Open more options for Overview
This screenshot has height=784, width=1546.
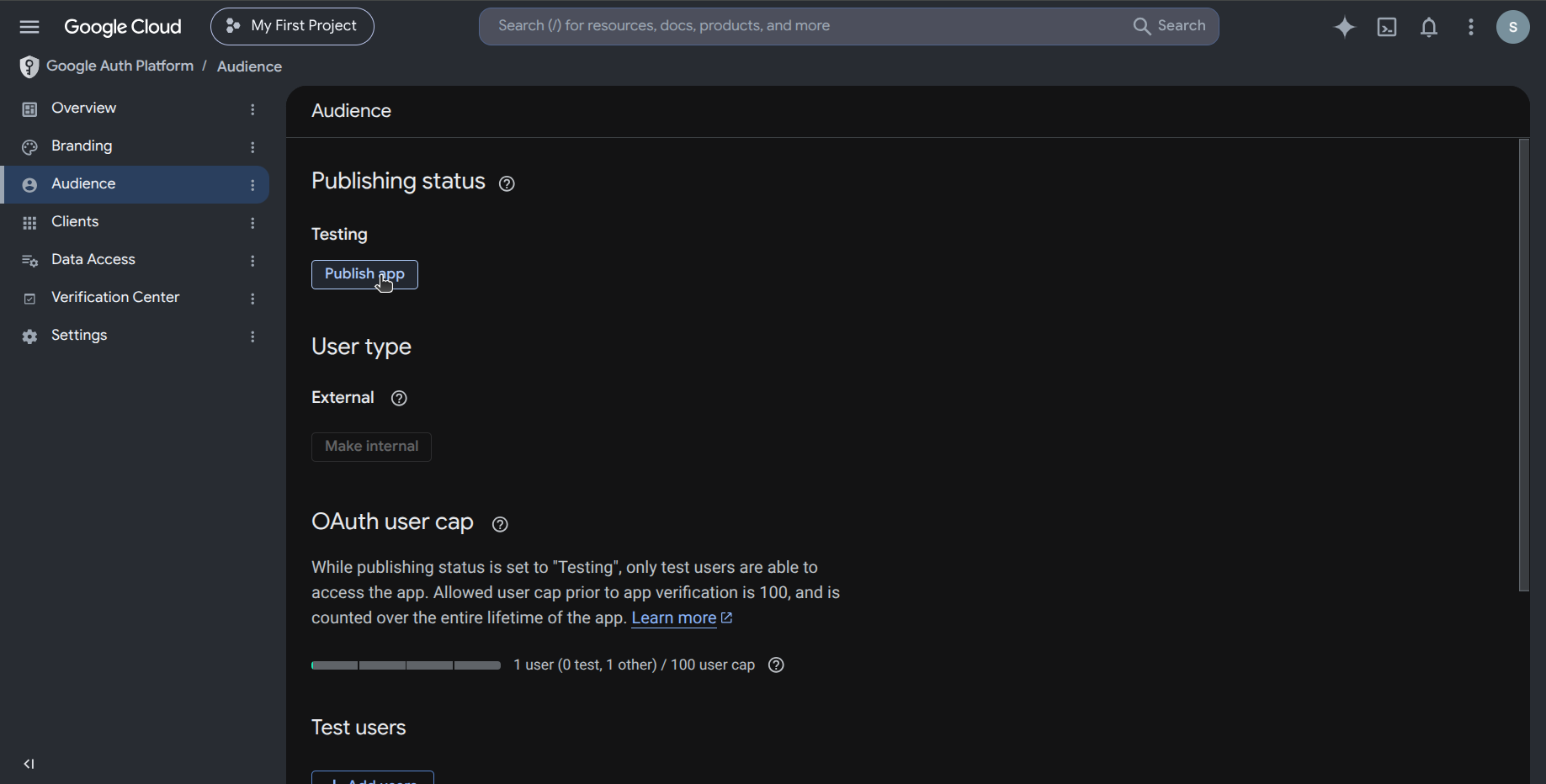252,109
